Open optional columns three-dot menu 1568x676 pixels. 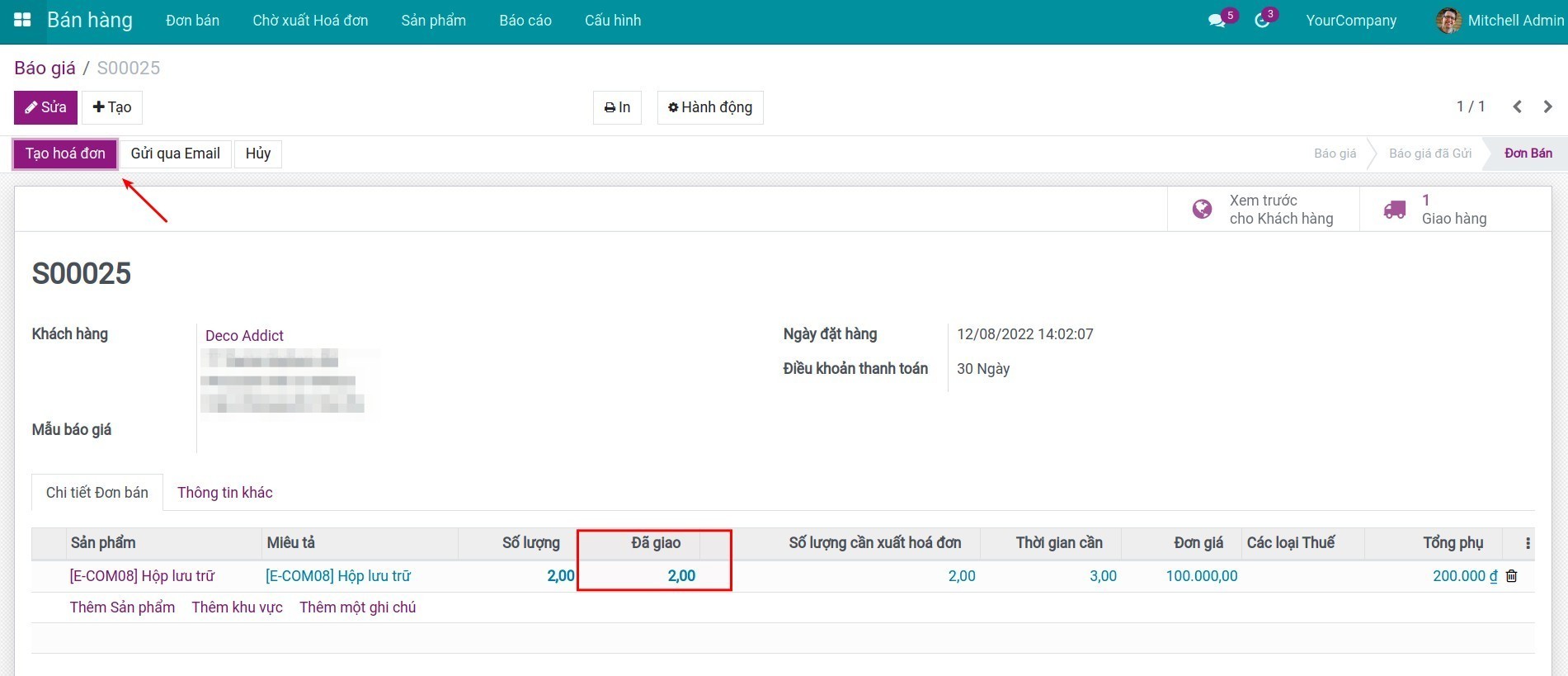1528,543
